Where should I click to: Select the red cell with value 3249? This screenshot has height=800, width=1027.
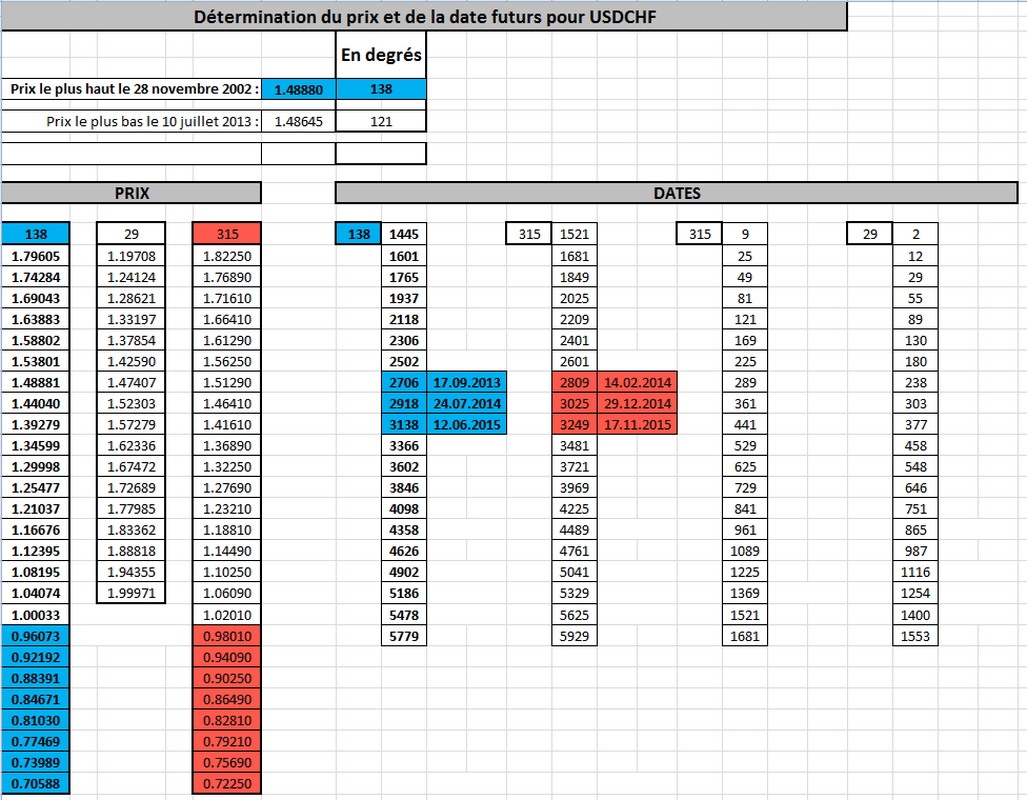click(575, 425)
